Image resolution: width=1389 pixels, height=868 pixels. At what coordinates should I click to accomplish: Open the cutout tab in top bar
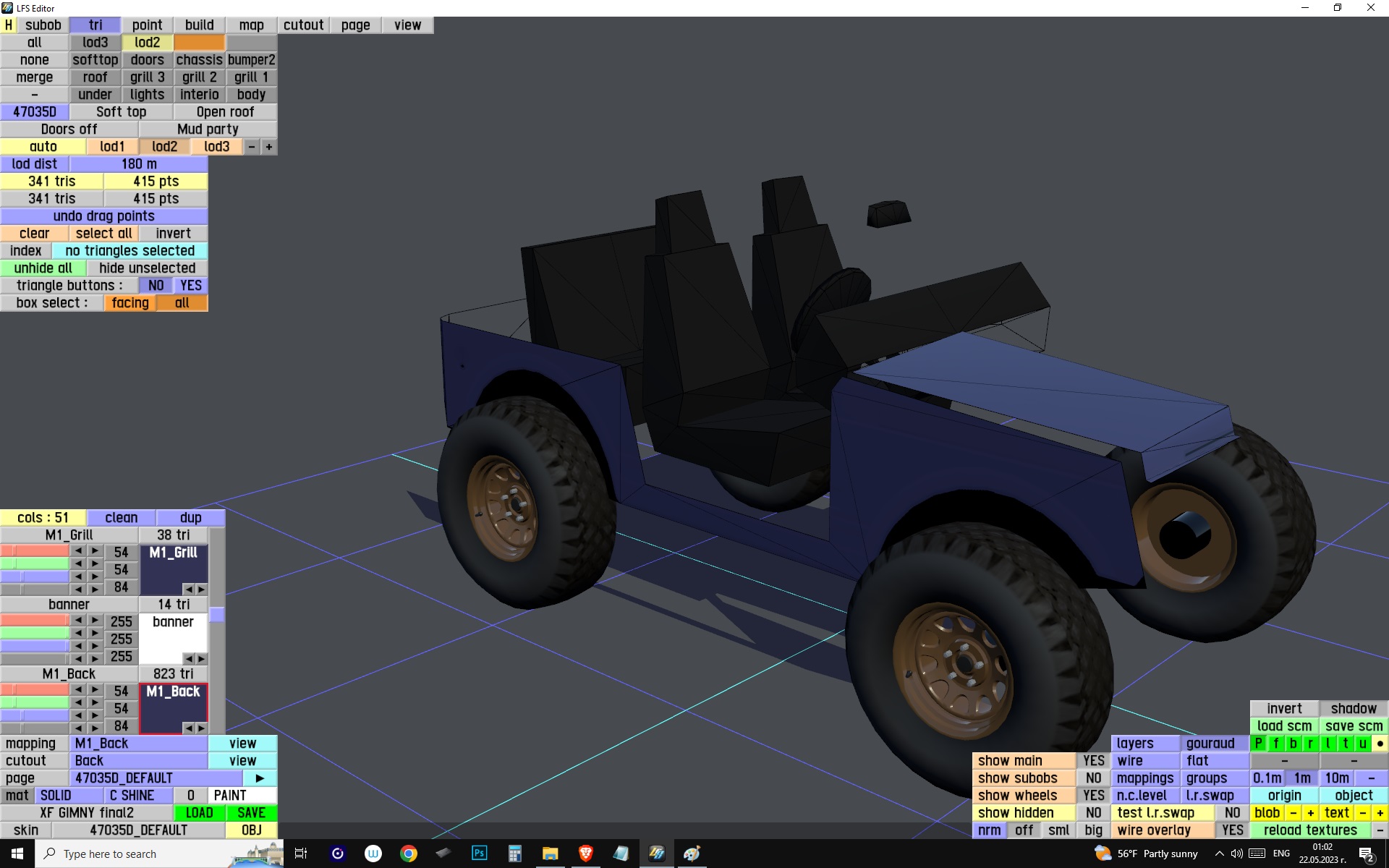[303, 25]
